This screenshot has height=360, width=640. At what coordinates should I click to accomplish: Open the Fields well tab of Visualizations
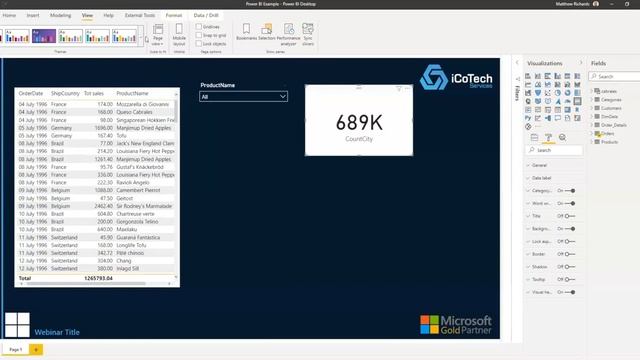coord(534,138)
